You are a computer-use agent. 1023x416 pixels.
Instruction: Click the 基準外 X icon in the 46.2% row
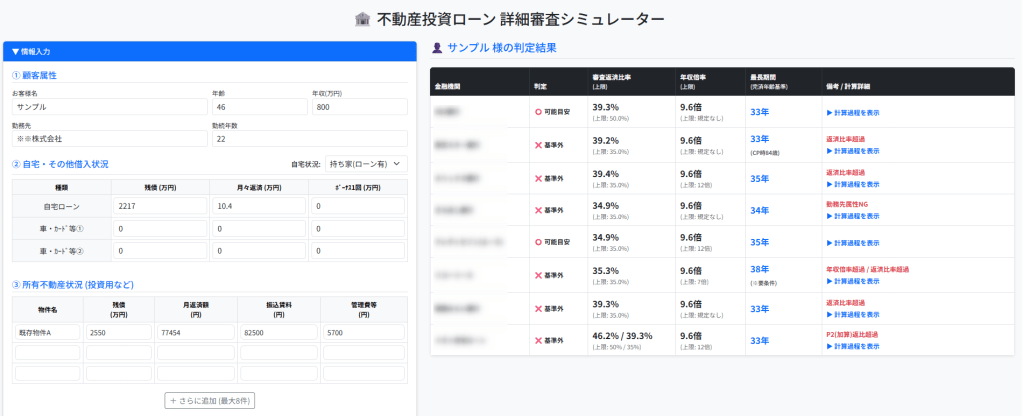pos(538,341)
